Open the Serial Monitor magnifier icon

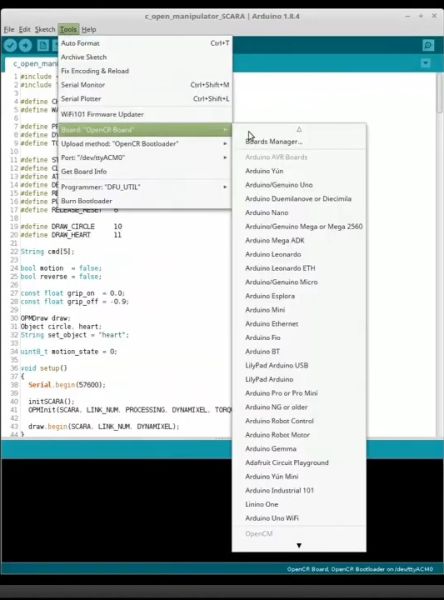[428, 45]
